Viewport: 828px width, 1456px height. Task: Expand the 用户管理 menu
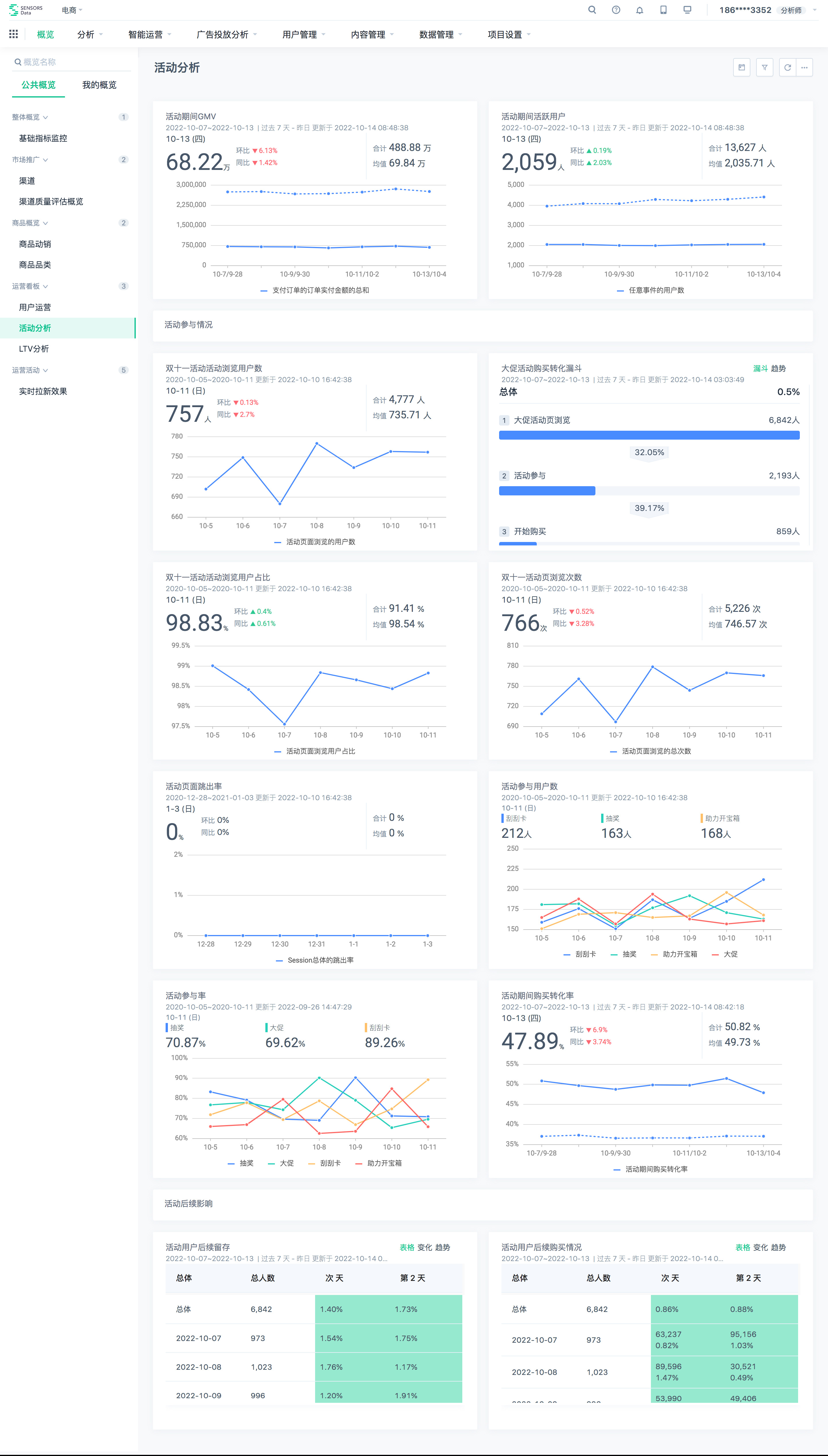[304, 35]
